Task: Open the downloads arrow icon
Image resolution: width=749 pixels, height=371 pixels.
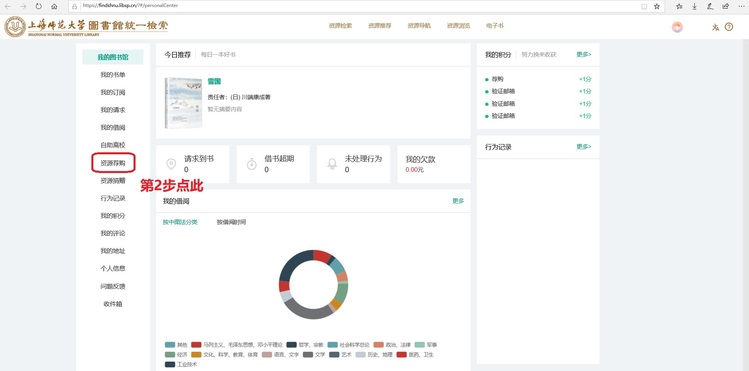Action: pyautogui.click(x=695, y=6)
